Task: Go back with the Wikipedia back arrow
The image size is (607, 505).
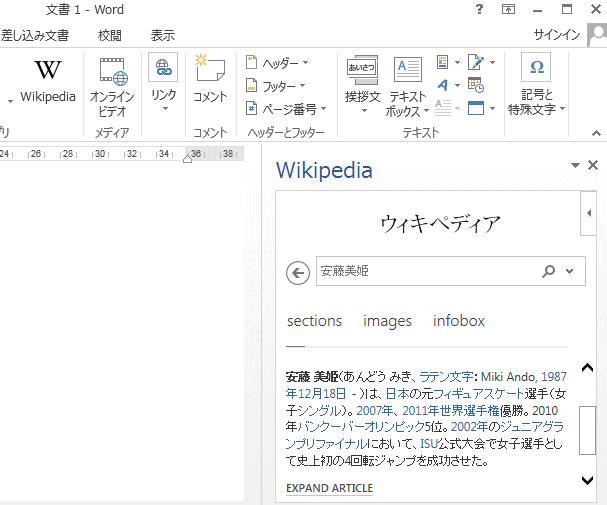Action: click(x=298, y=273)
